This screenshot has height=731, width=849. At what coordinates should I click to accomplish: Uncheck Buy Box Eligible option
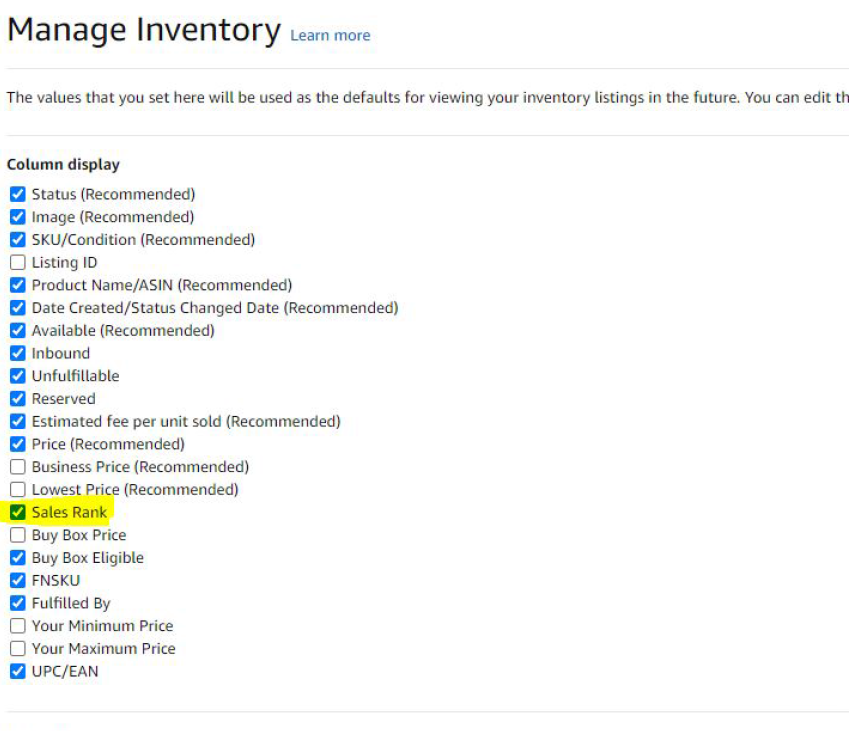(17, 558)
